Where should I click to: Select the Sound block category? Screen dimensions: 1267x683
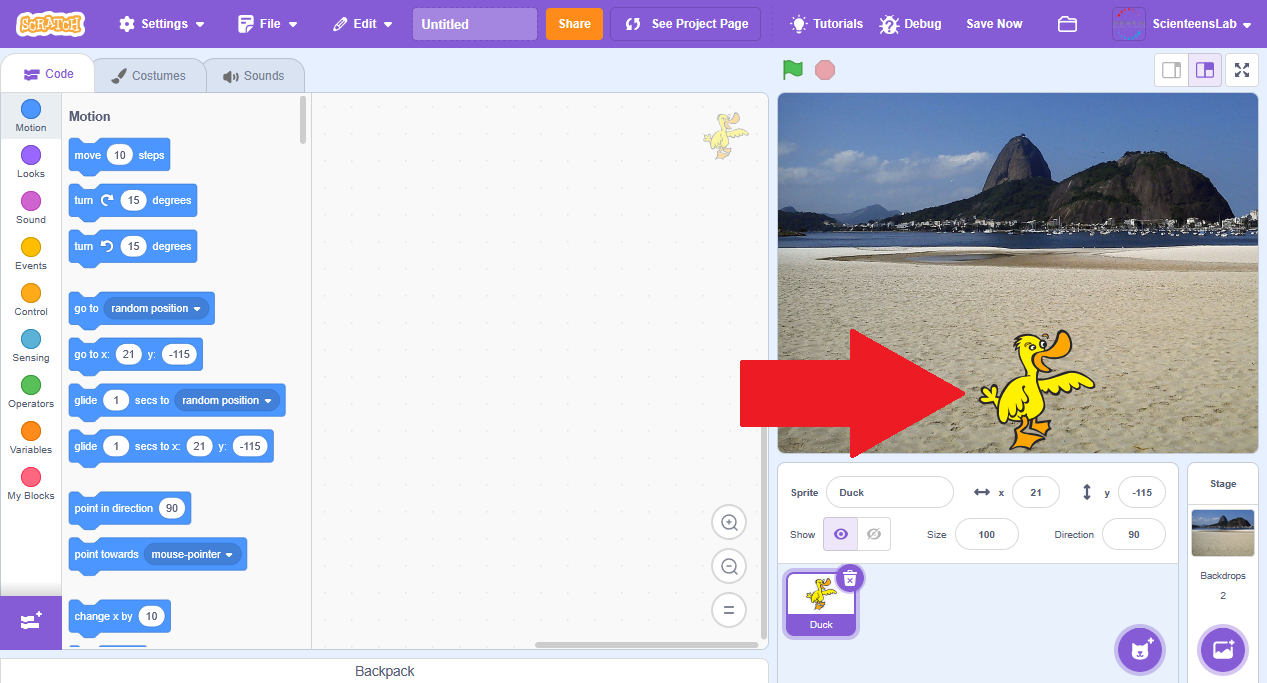coord(31,208)
